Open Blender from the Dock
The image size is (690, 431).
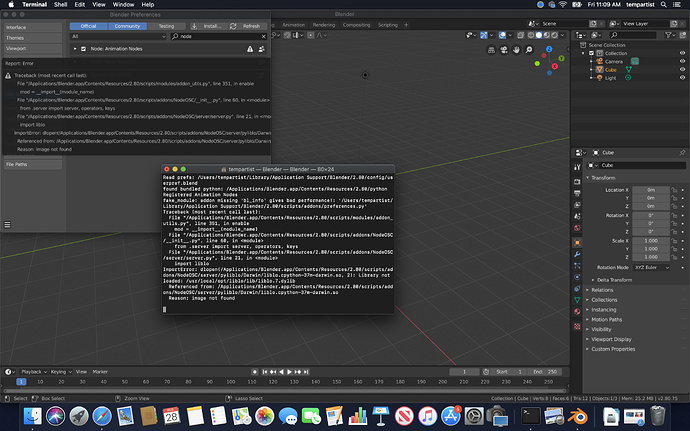pyautogui.click(x=578, y=416)
